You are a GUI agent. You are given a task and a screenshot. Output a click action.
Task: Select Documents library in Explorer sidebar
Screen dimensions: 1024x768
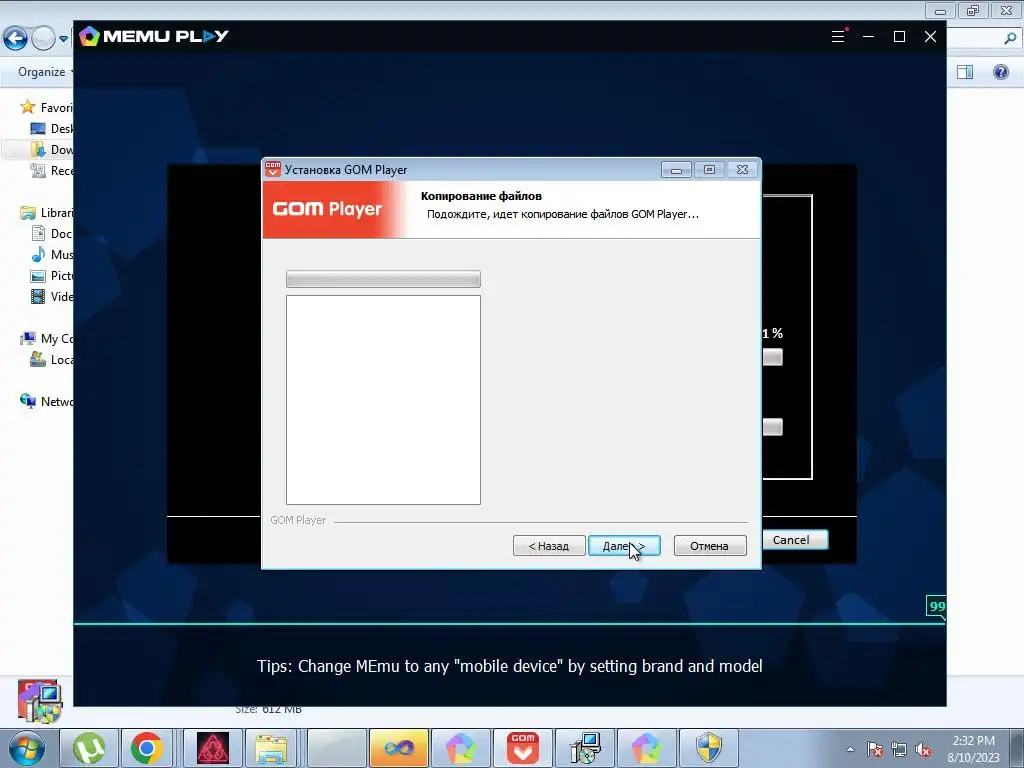point(52,234)
